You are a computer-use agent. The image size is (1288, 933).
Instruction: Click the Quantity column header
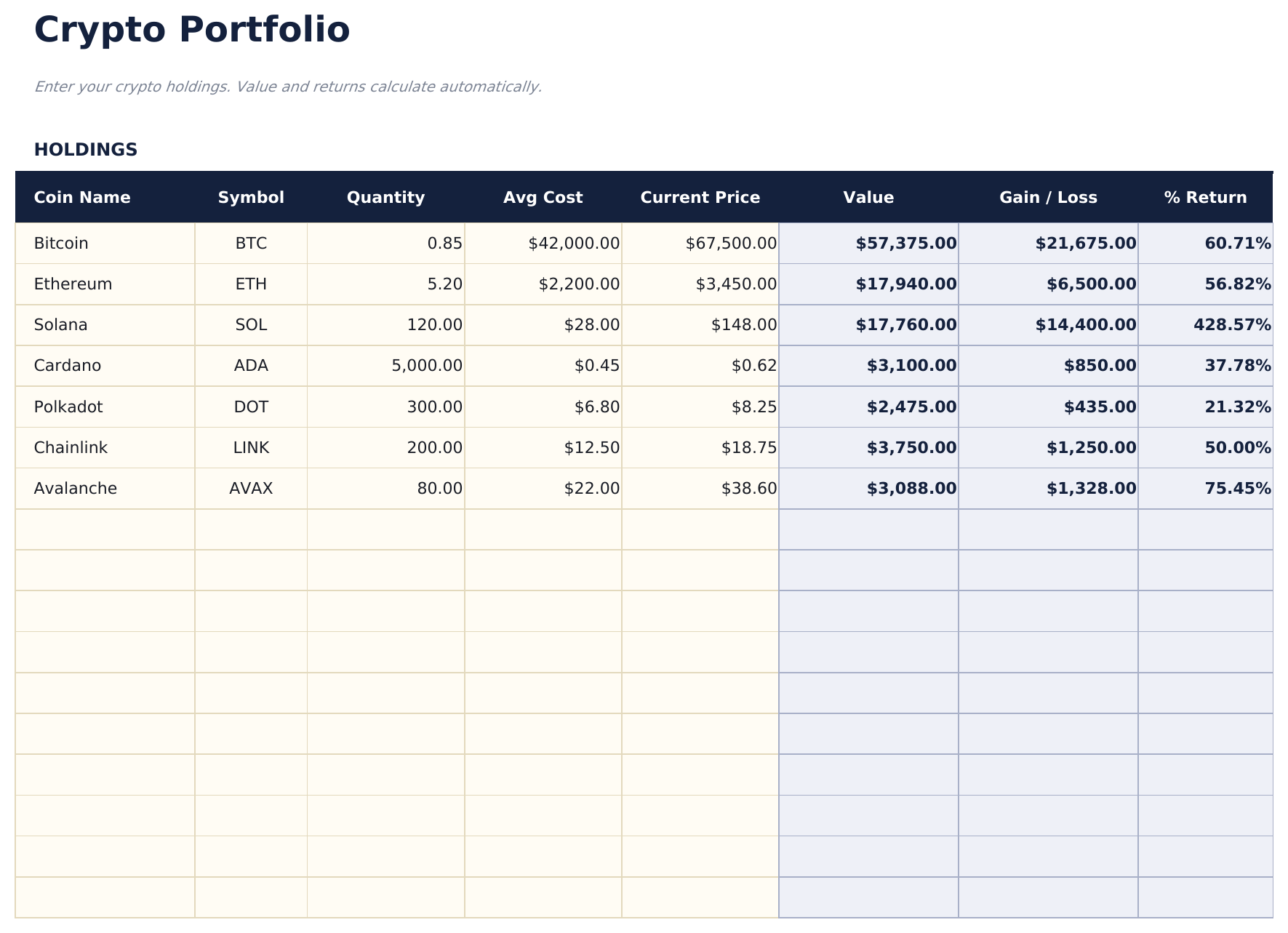386,197
